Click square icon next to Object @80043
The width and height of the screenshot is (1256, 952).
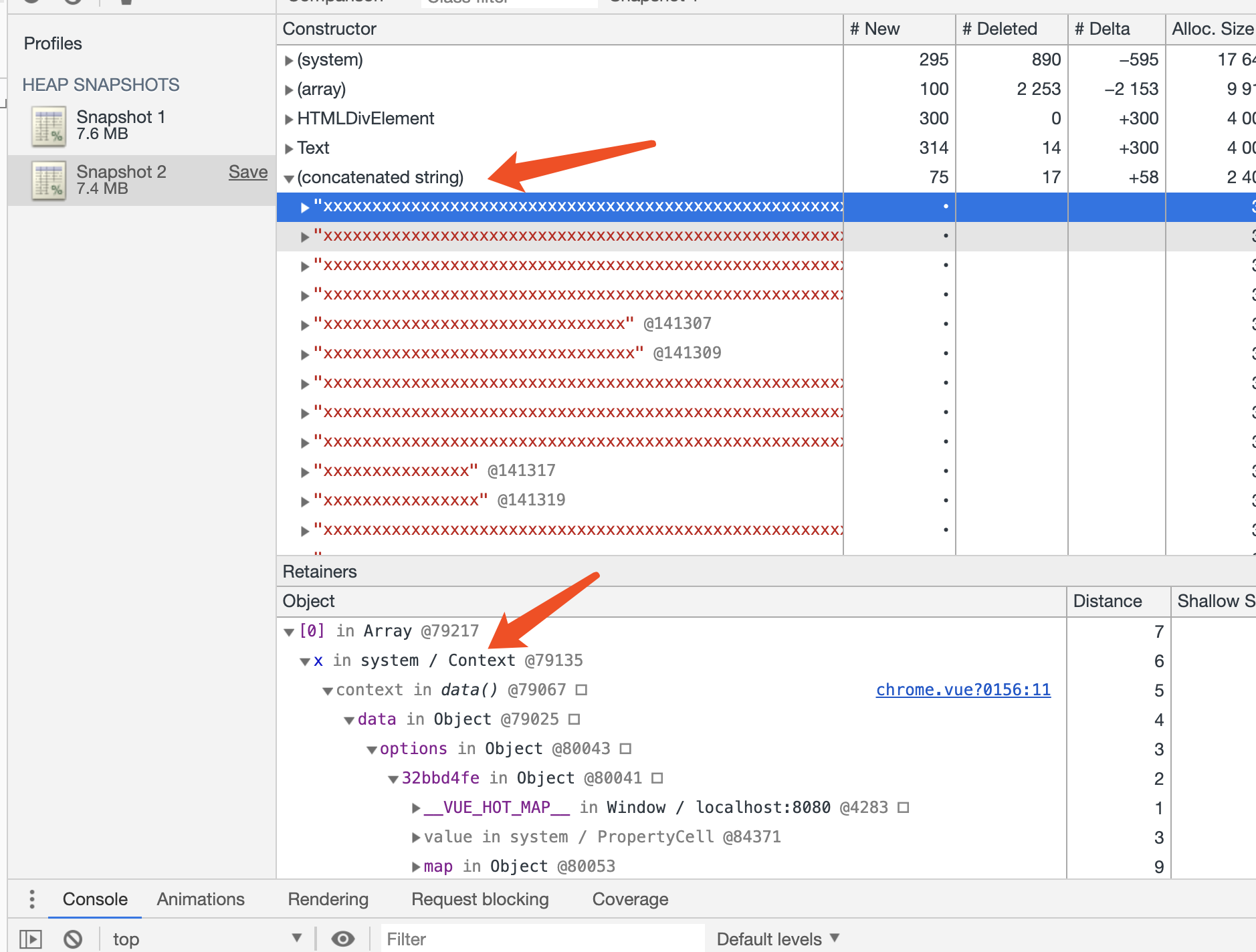(625, 749)
